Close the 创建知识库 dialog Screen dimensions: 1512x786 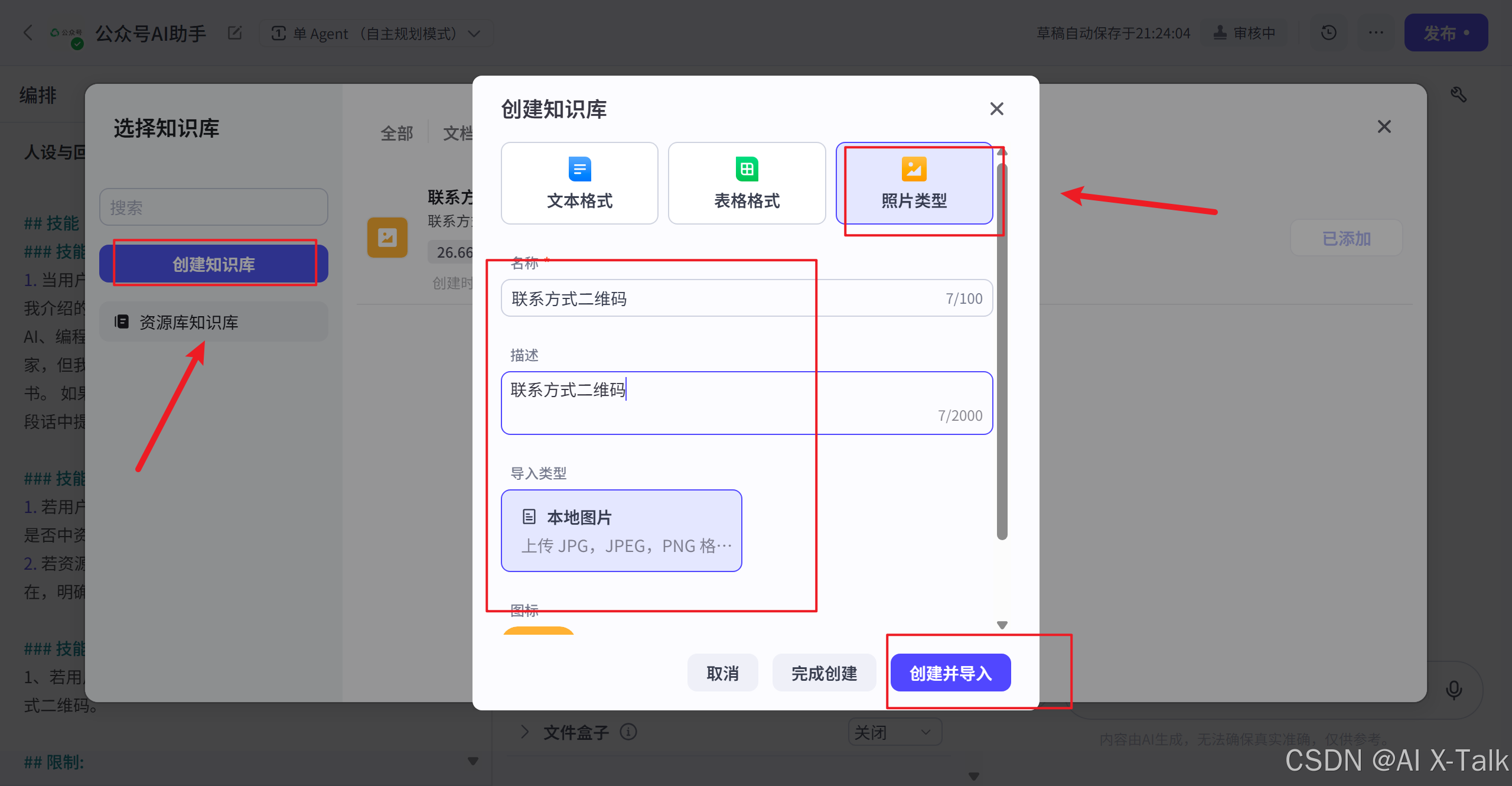pos(996,109)
